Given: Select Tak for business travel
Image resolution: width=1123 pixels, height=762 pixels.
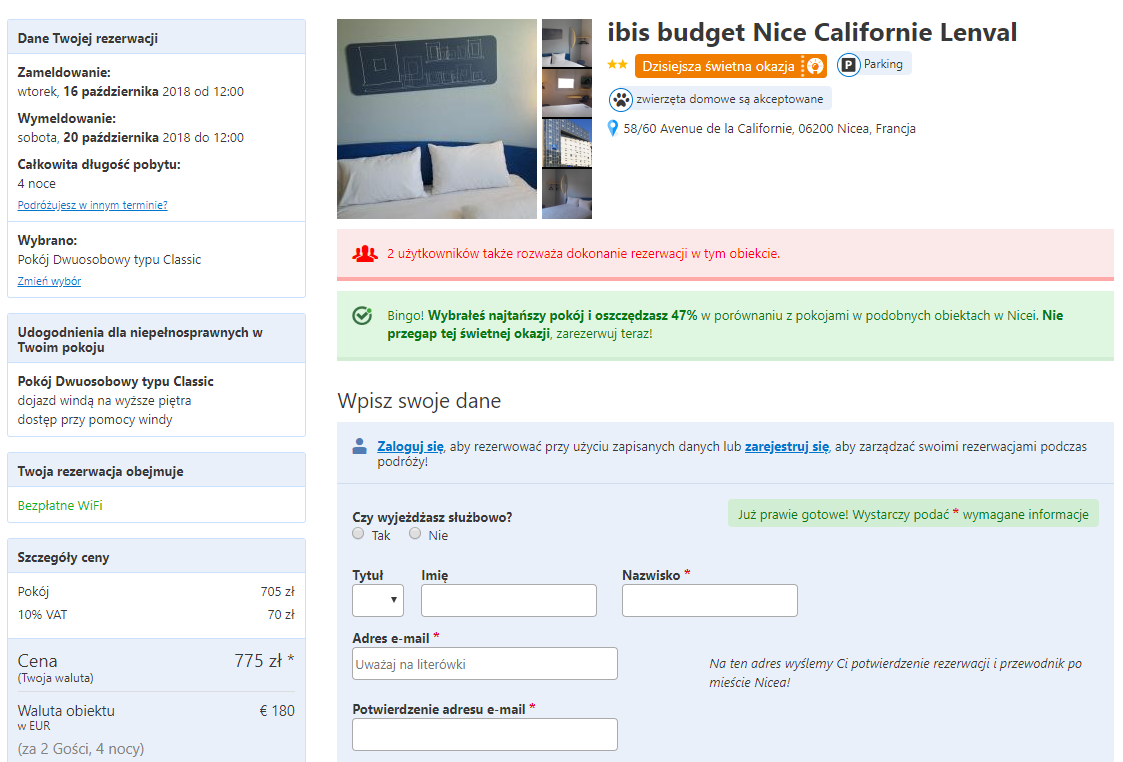Looking at the screenshot, I should pos(358,534).
